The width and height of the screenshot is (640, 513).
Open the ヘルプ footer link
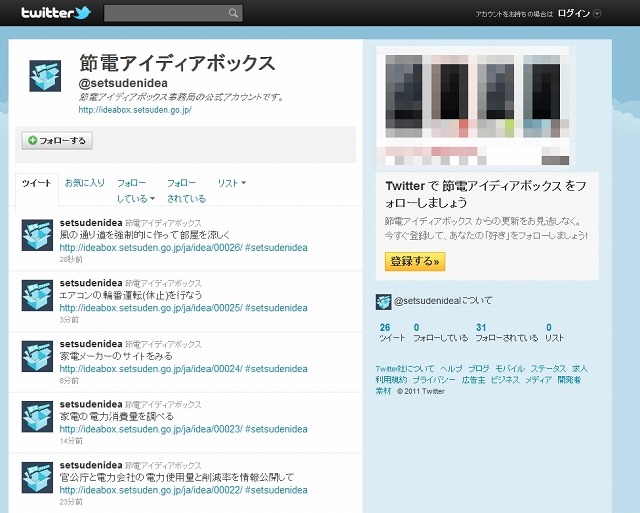(451, 369)
